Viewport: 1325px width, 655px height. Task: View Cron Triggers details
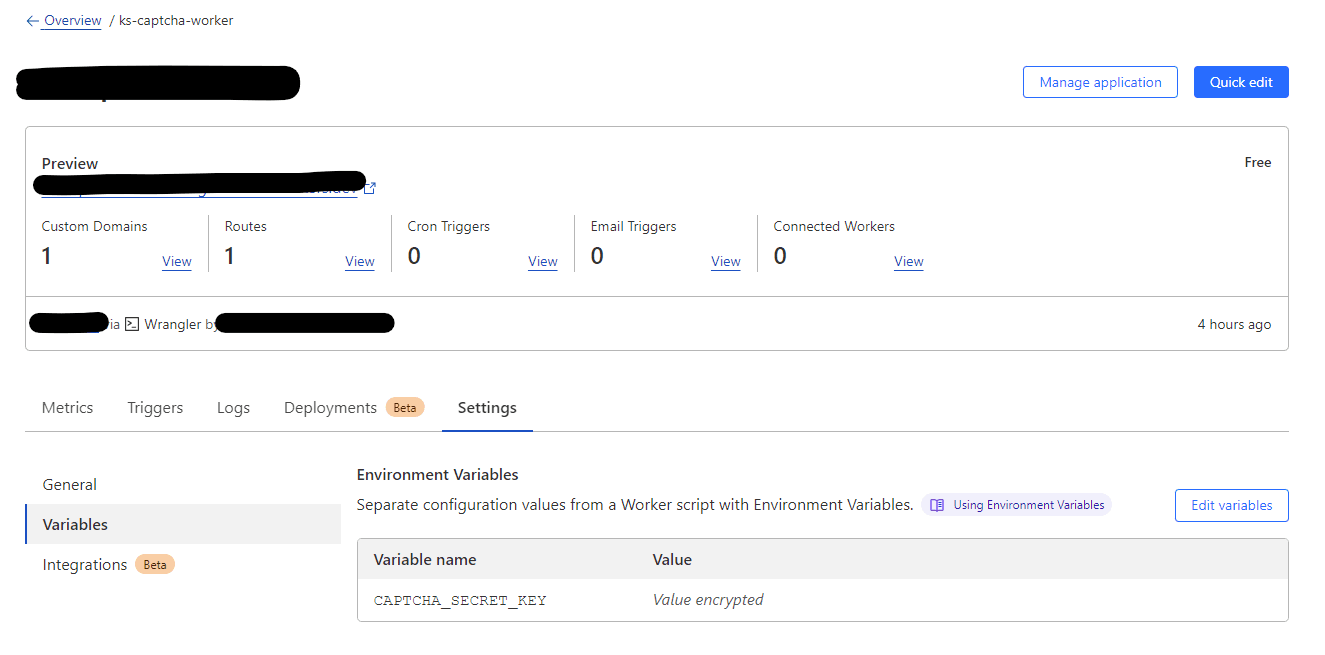(x=543, y=262)
